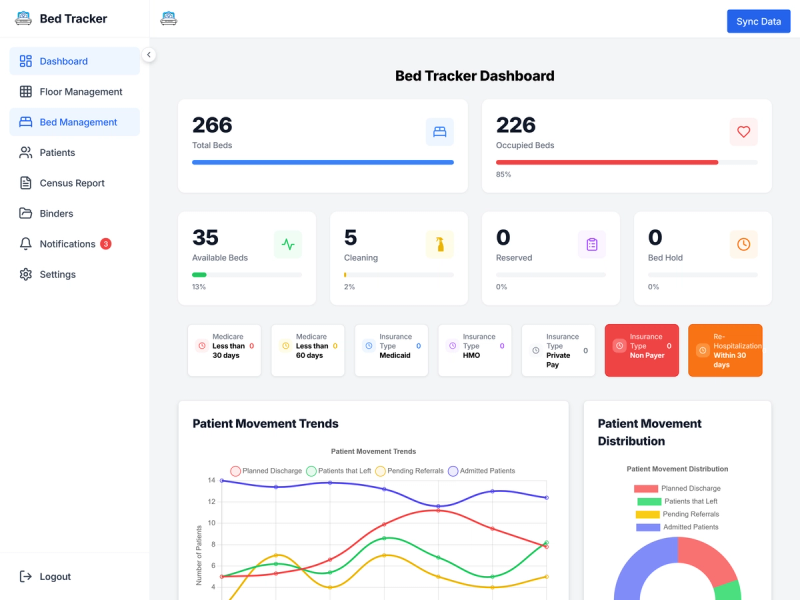
Task: Click the clock icon on Medicare 30 days tile
Action: (x=202, y=346)
